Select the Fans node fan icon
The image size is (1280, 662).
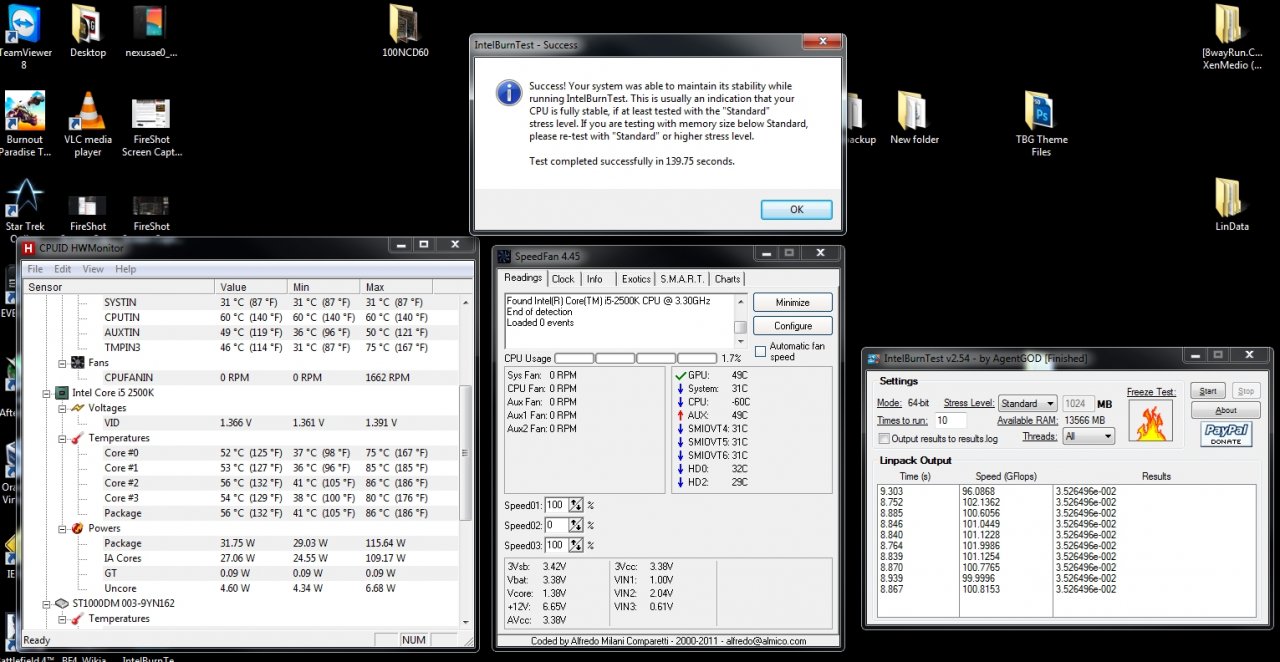[76, 363]
